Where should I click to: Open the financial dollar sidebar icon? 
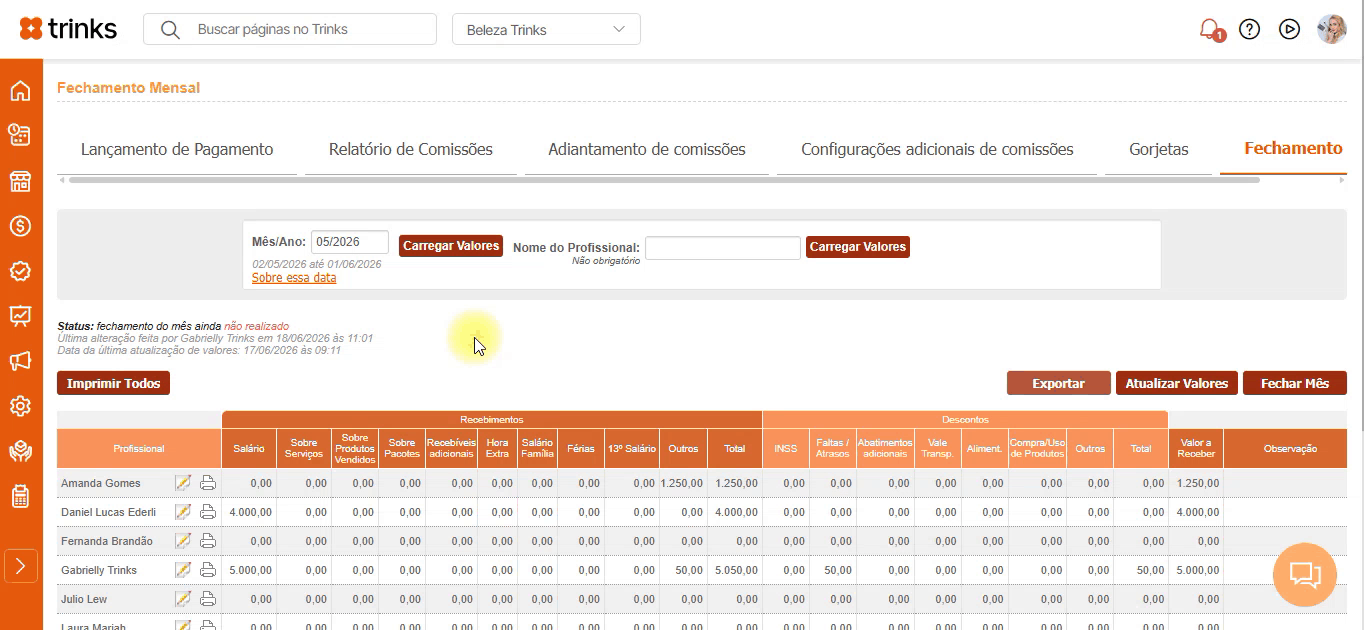tap(20, 226)
